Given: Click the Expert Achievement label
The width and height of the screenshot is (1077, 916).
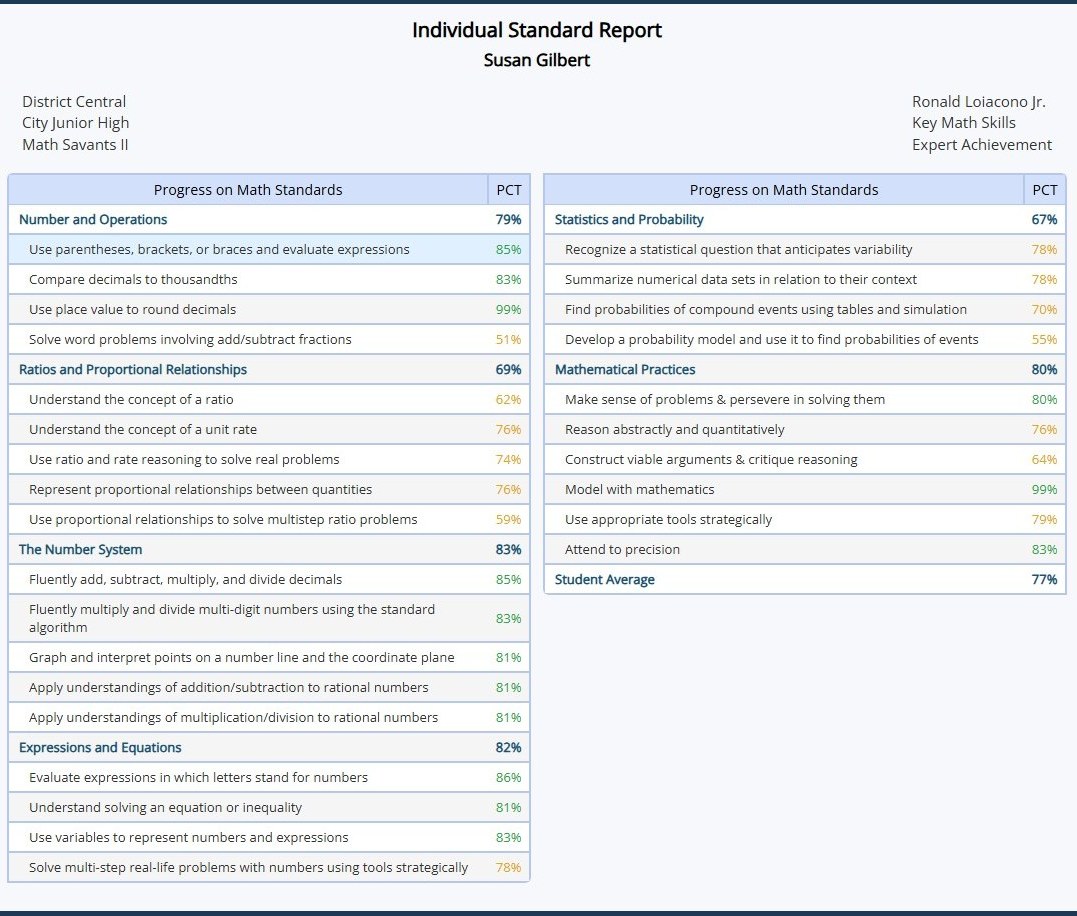Looking at the screenshot, I should (x=982, y=145).
